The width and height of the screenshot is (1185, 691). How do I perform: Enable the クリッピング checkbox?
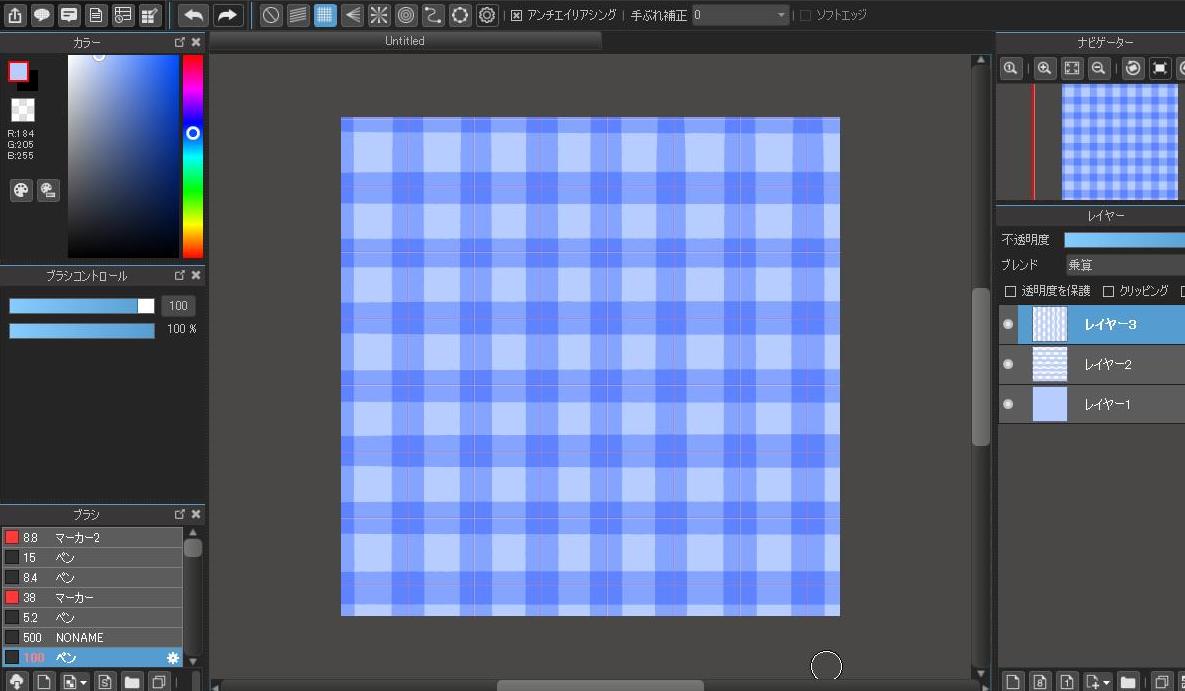click(1108, 291)
